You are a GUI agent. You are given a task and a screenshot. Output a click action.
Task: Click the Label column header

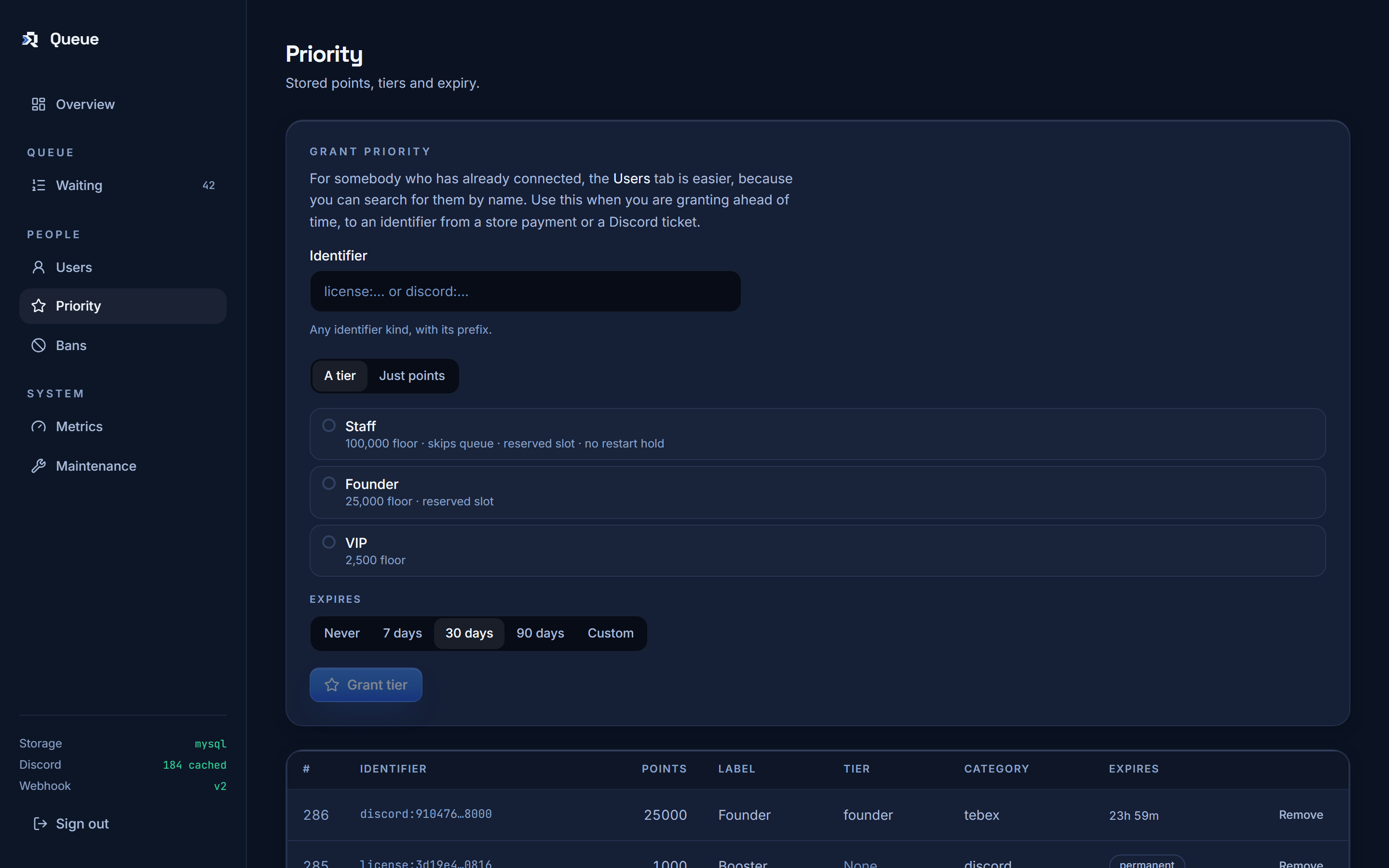[x=736, y=769]
